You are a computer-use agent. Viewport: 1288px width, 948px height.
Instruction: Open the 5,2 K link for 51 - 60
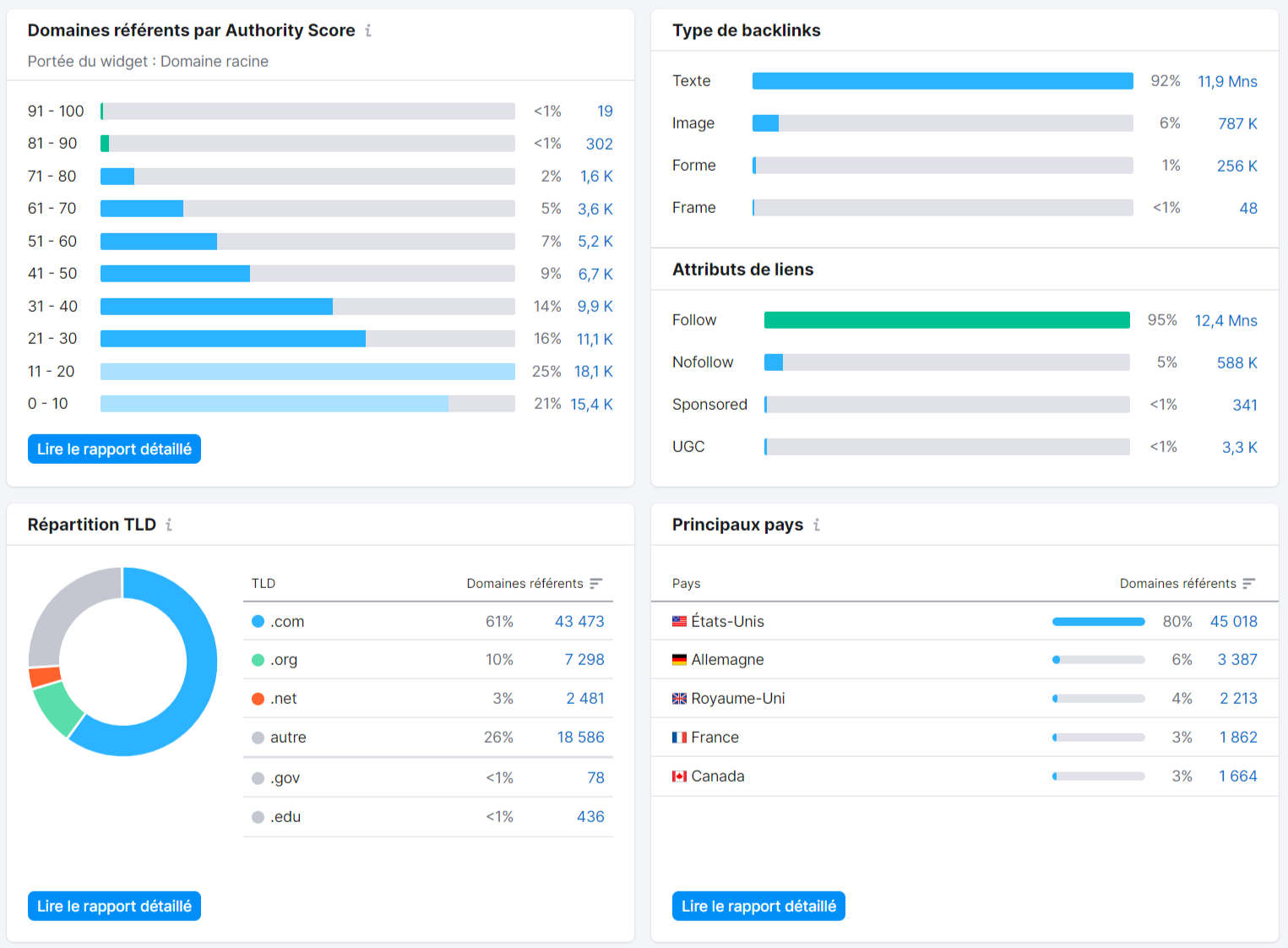pyautogui.click(x=595, y=242)
